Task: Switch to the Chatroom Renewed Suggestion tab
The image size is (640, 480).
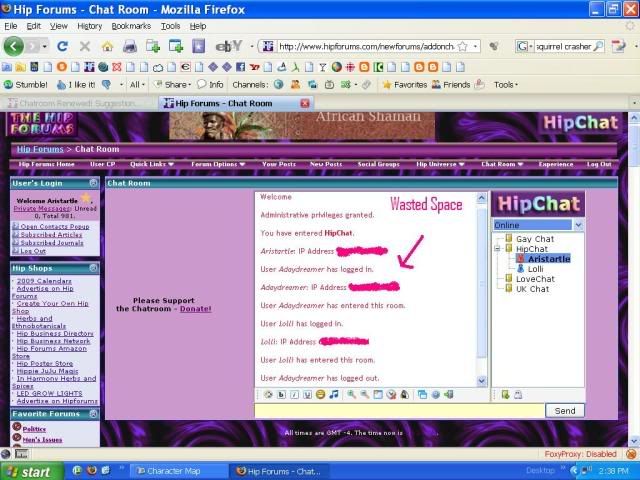Action: (x=78, y=103)
